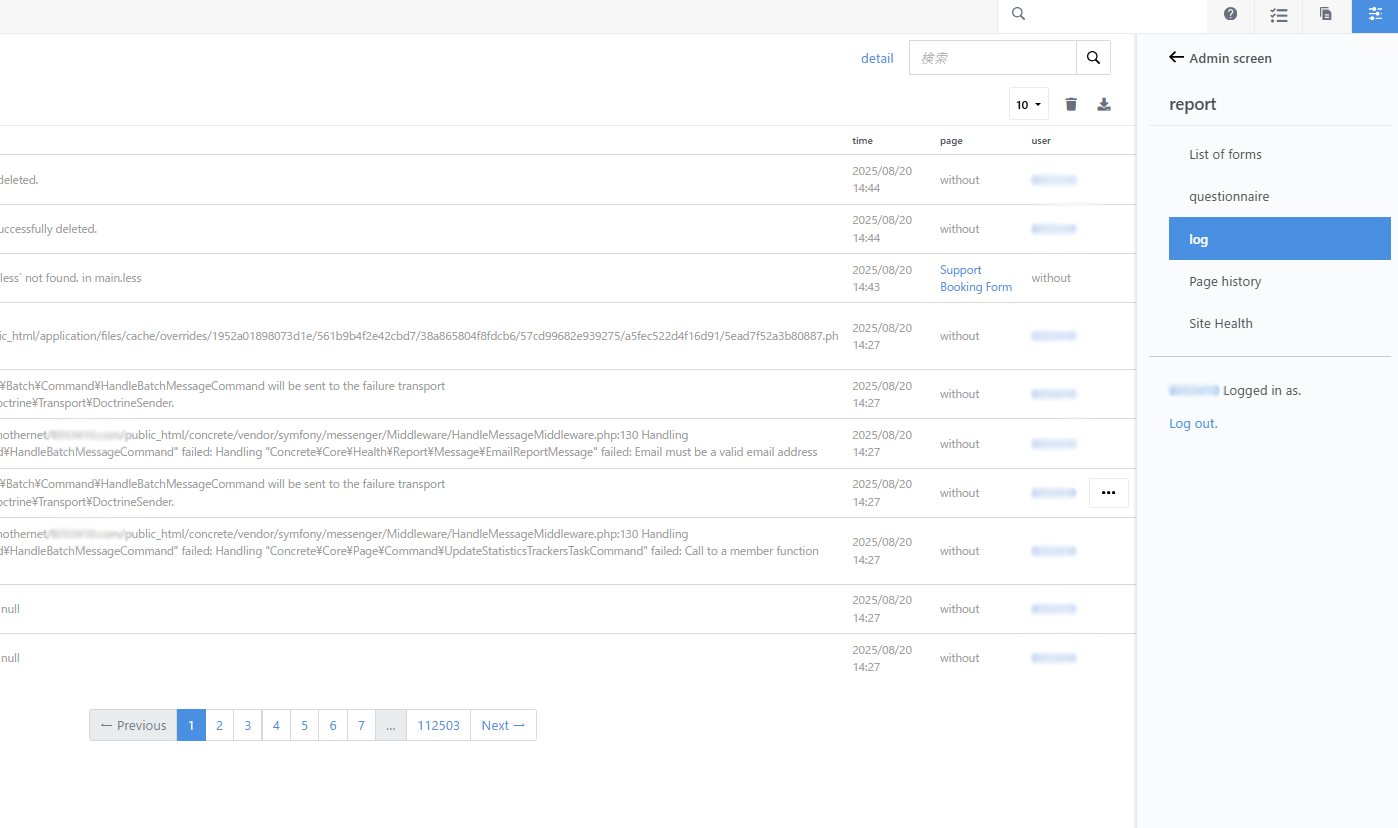Select List of forms in sidebar
The image size is (1398, 828).
pos(1225,154)
